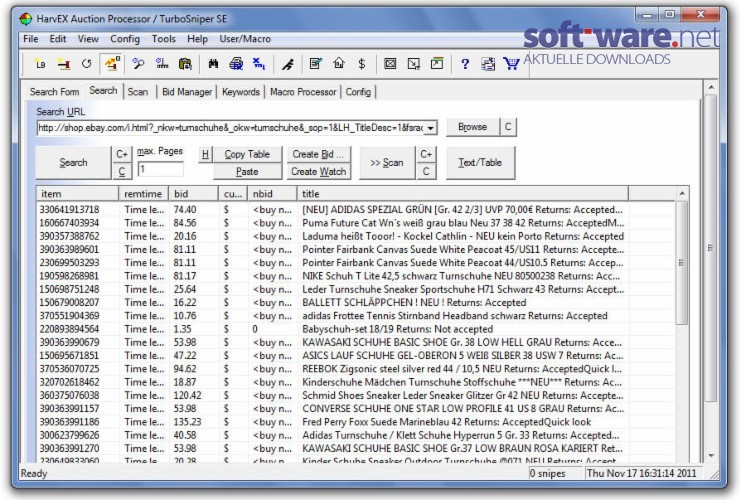
Task: Click the >> Scan button
Action: click(x=387, y=163)
